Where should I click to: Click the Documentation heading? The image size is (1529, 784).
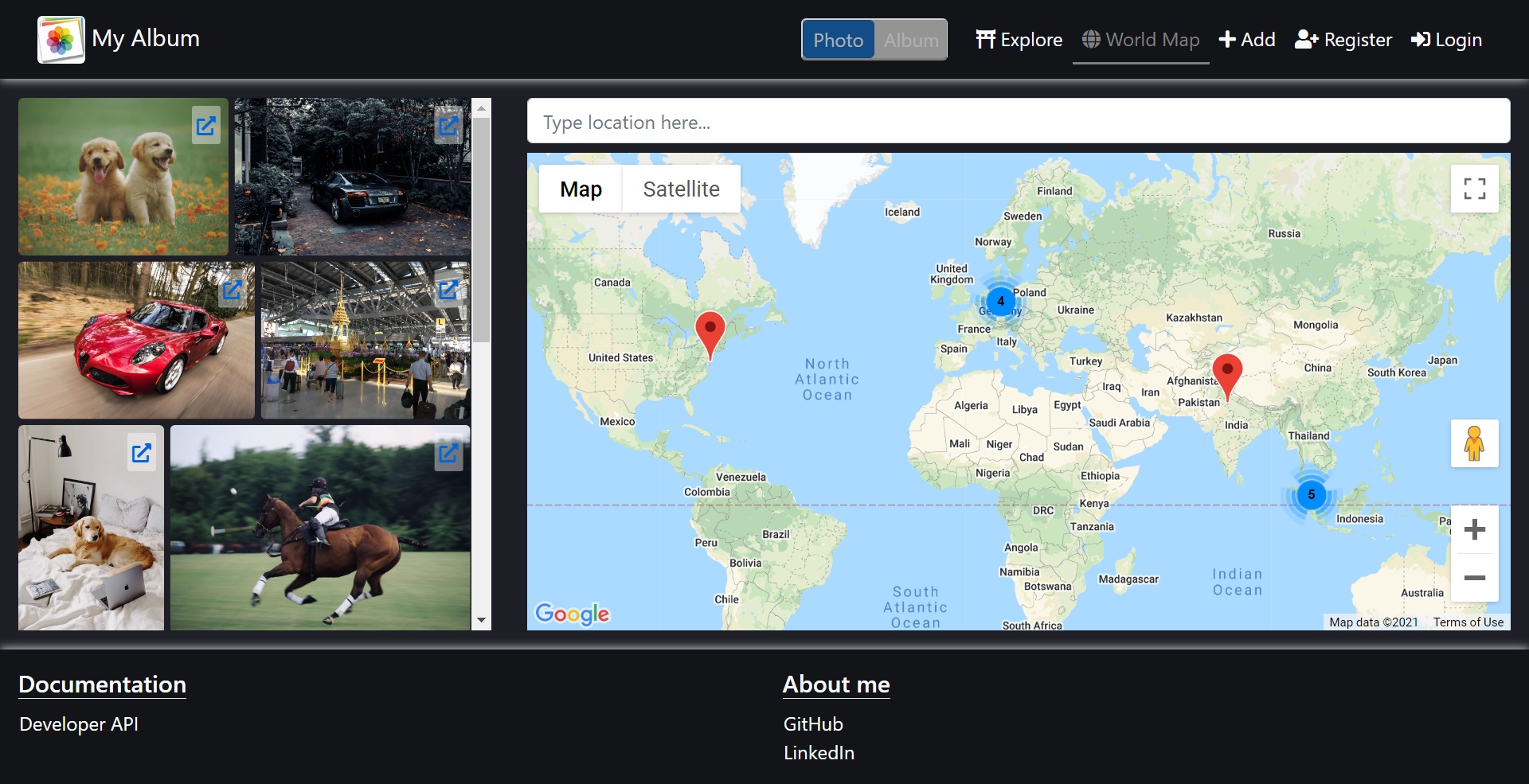pyautogui.click(x=103, y=685)
